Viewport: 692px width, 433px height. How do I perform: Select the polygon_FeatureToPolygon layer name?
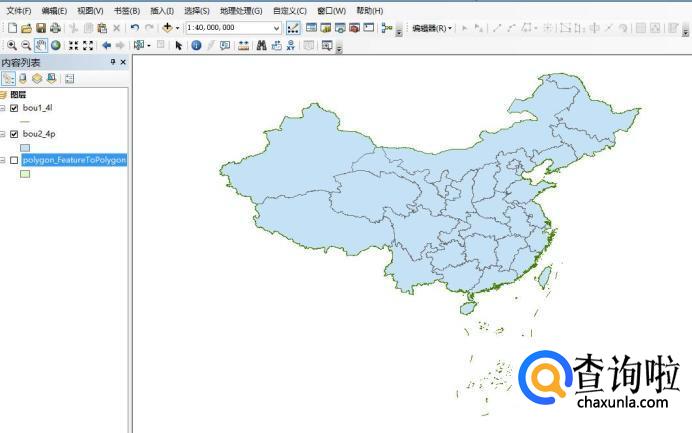75,160
